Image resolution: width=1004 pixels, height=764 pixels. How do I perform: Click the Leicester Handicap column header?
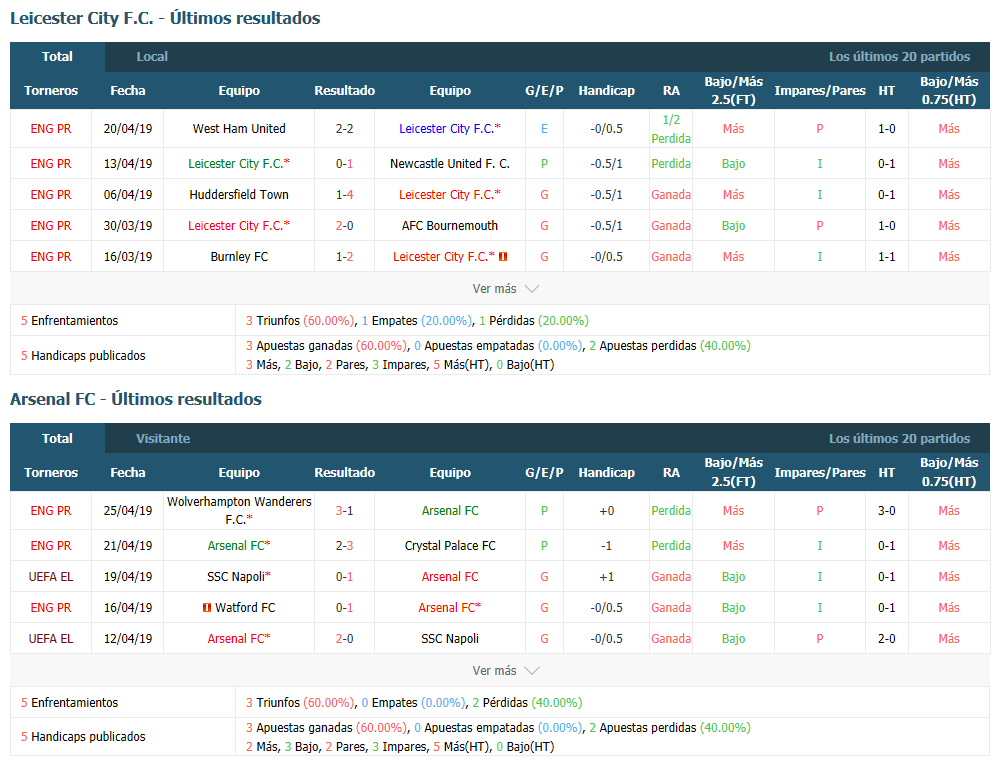(606, 90)
